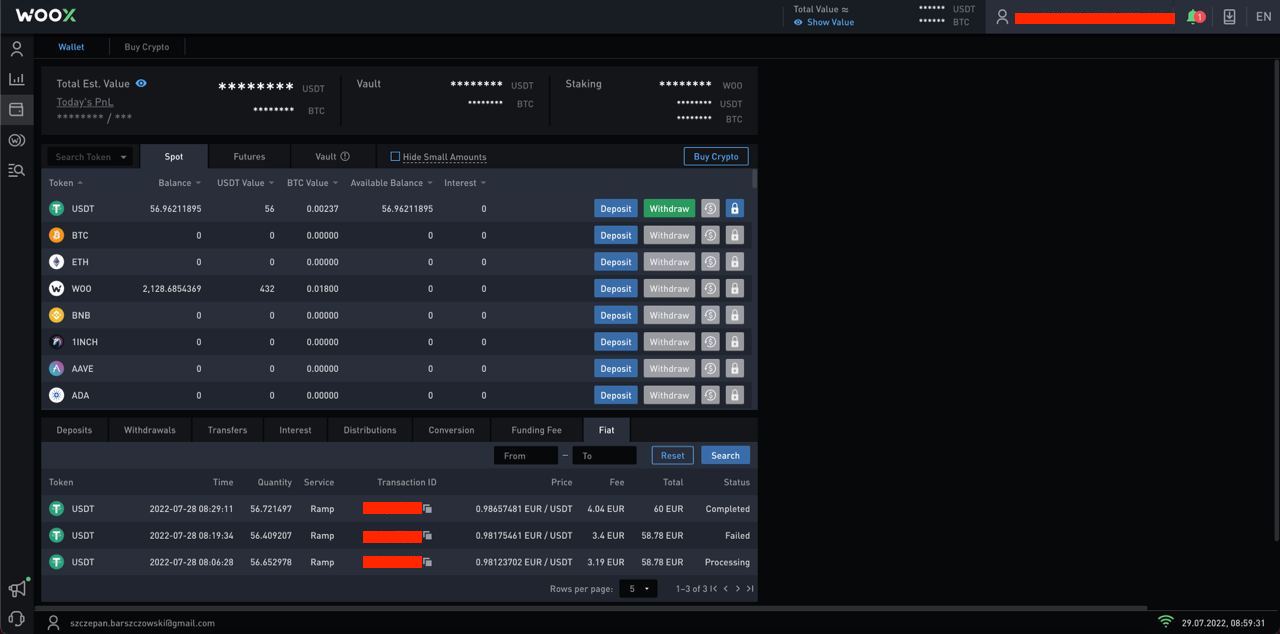Sort by Token column
The image size is (1280, 634).
[x=66, y=183]
